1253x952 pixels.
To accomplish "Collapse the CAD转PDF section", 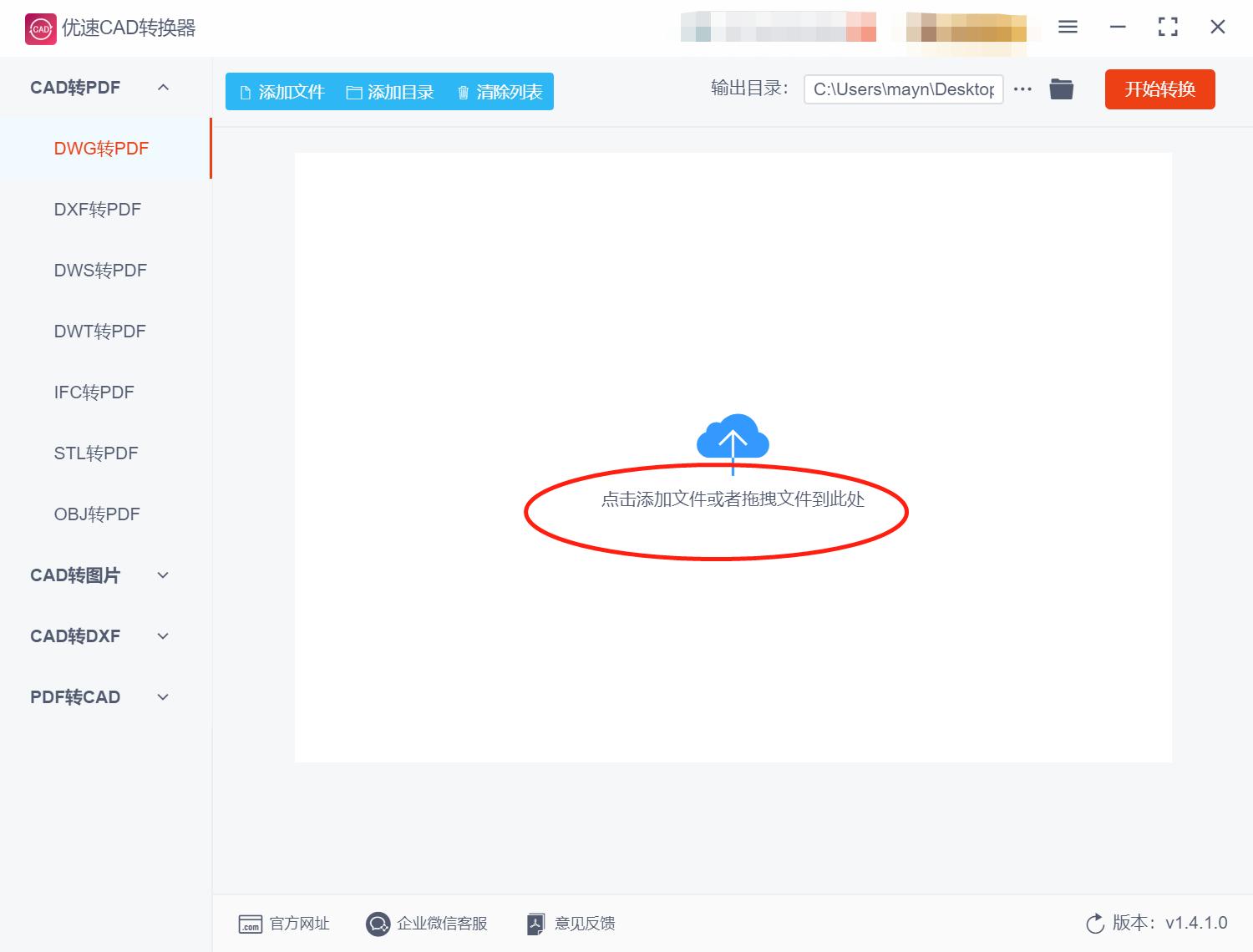I will click(x=164, y=87).
